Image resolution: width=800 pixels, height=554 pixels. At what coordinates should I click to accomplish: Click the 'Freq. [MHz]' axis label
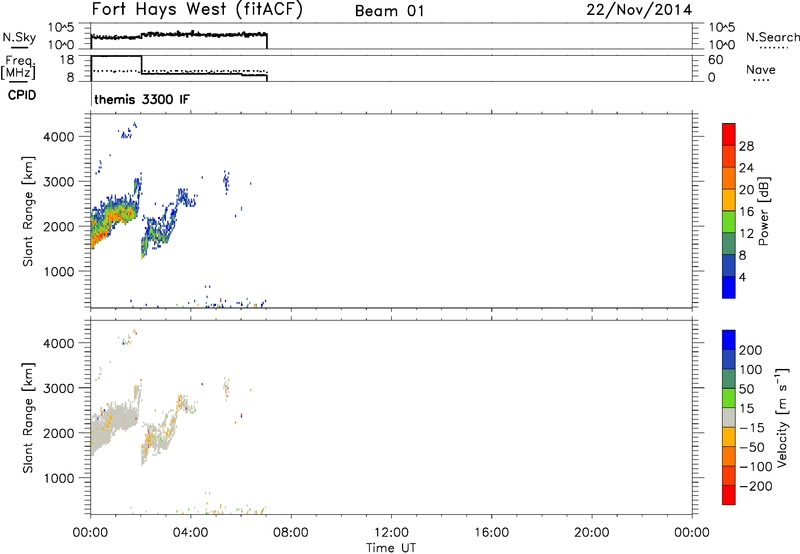pyautogui.click(x=19, y=68)
